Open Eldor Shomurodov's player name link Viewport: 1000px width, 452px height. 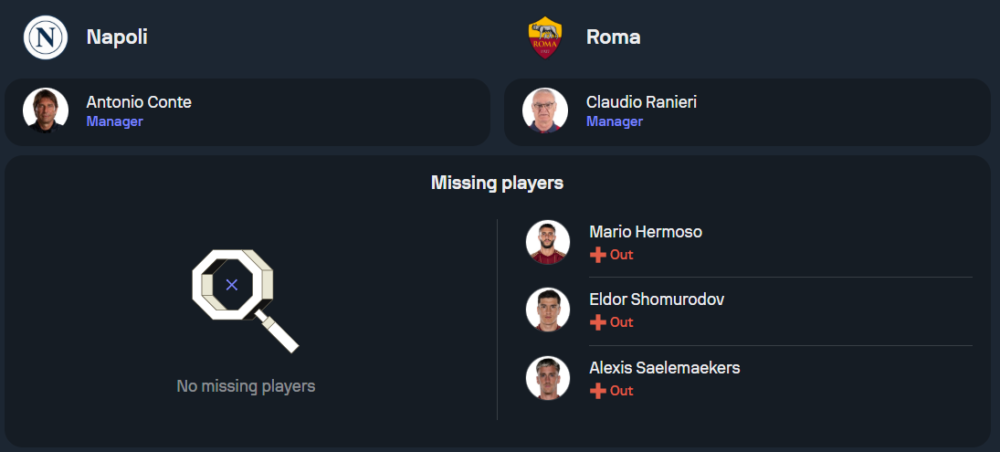657,300
